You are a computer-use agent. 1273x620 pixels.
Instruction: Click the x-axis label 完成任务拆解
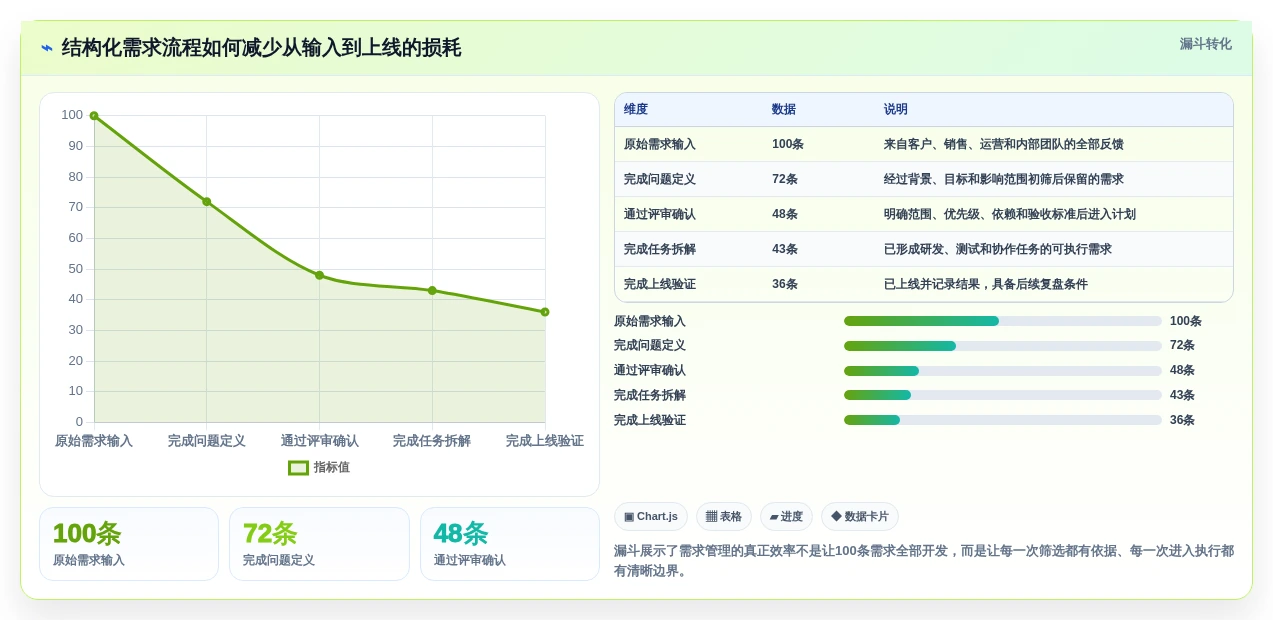[x=432, y=441]
